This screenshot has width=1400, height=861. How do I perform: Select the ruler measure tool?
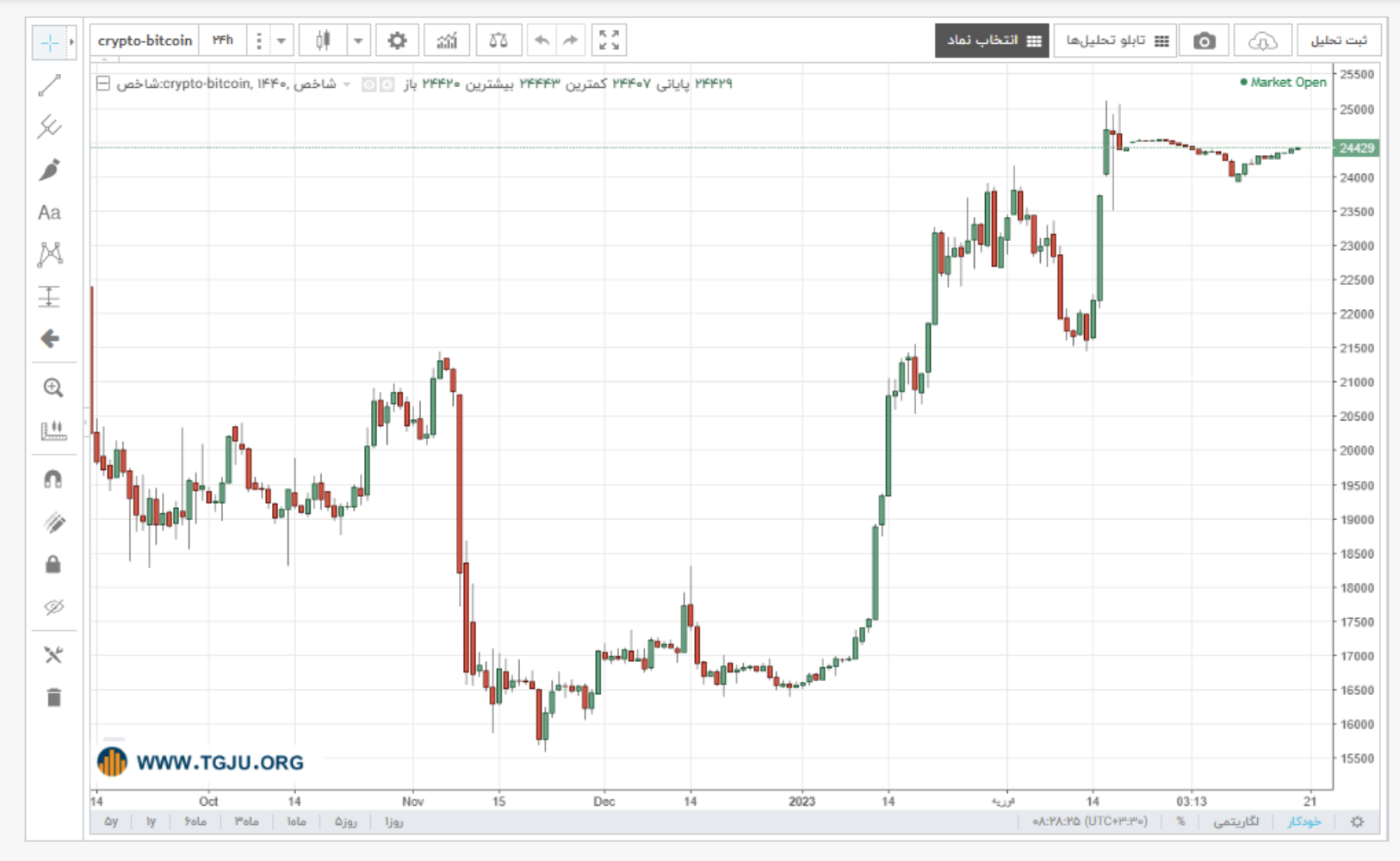click(x=53, y=430)
